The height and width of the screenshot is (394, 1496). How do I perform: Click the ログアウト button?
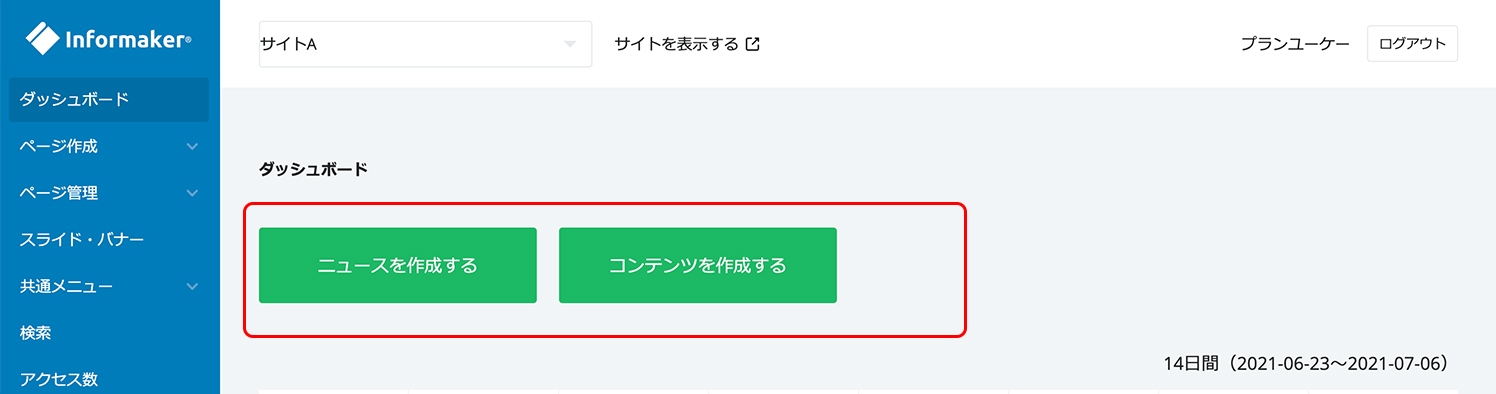tap(1412, 44)
